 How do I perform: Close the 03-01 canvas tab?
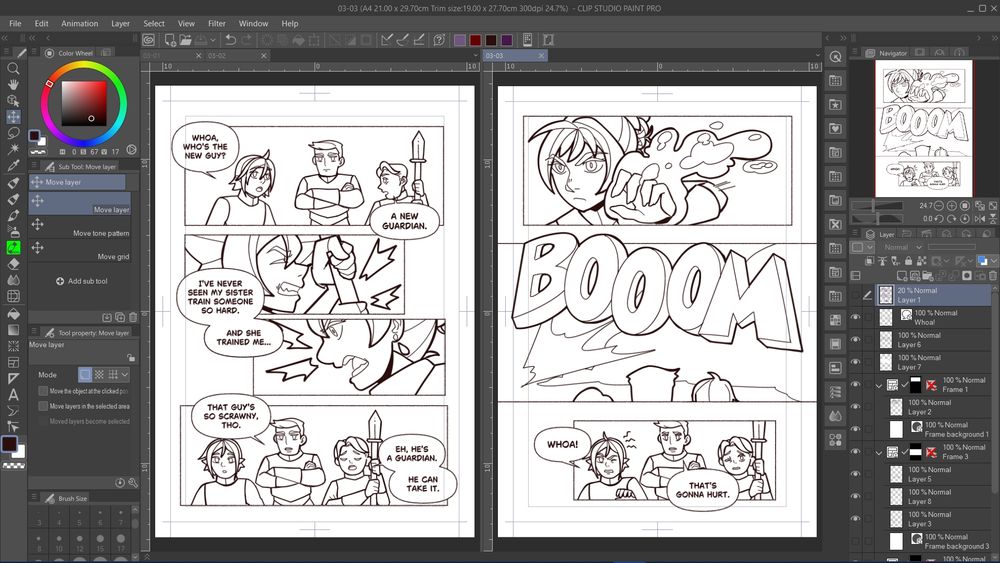pos(198,55)
